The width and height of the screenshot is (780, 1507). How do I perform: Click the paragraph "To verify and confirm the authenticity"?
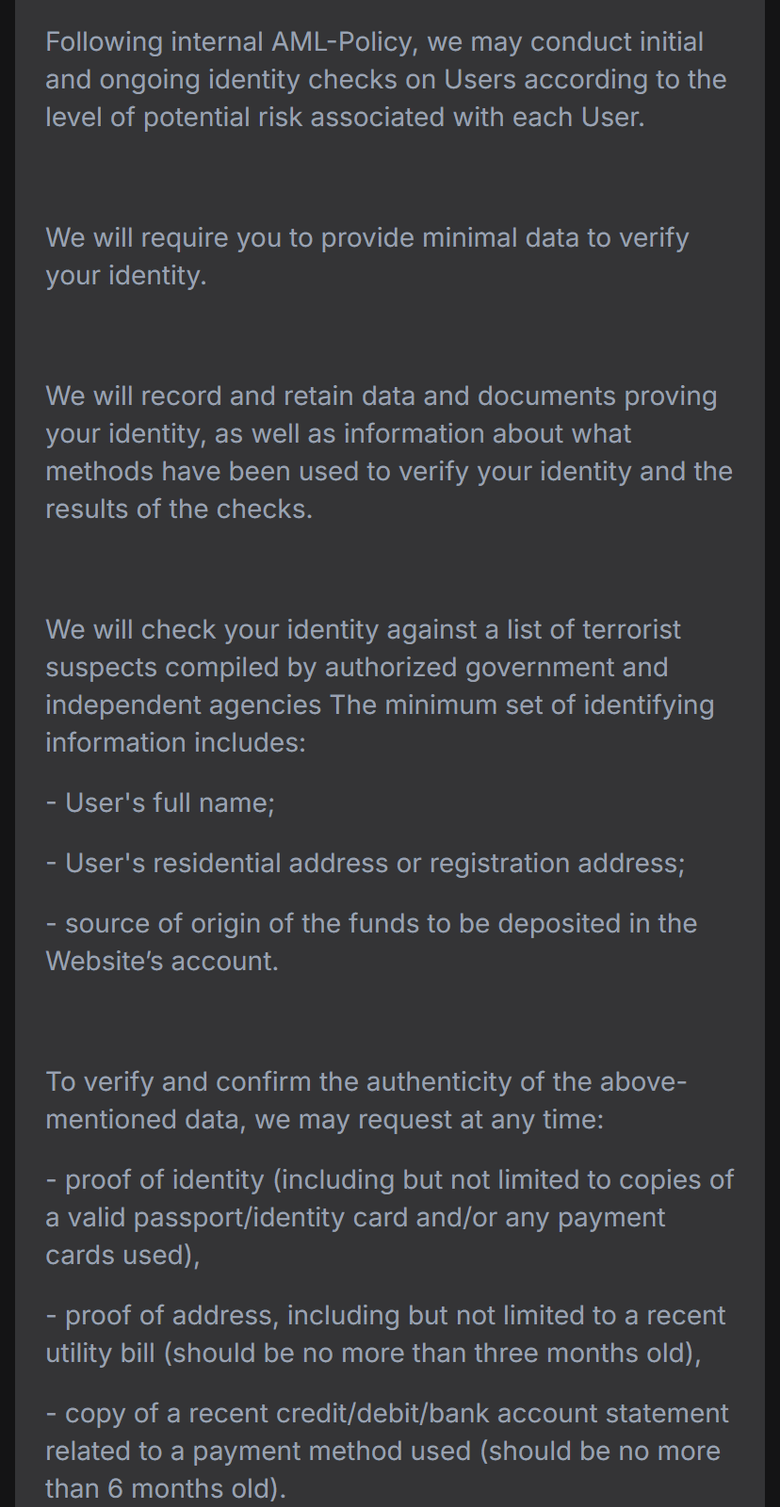(x=366, y=1100)
